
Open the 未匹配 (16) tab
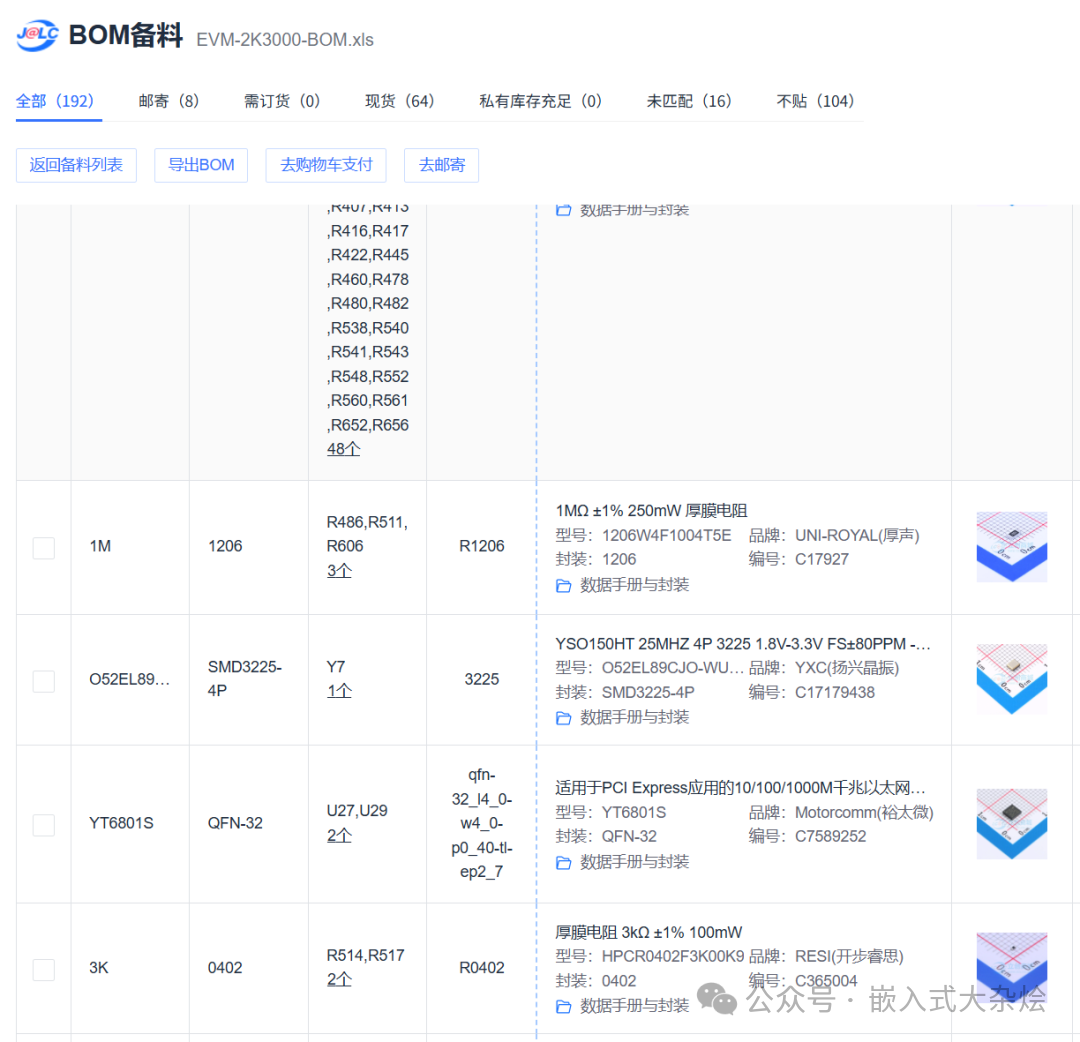pyautogui.click(x=689, y=101)
